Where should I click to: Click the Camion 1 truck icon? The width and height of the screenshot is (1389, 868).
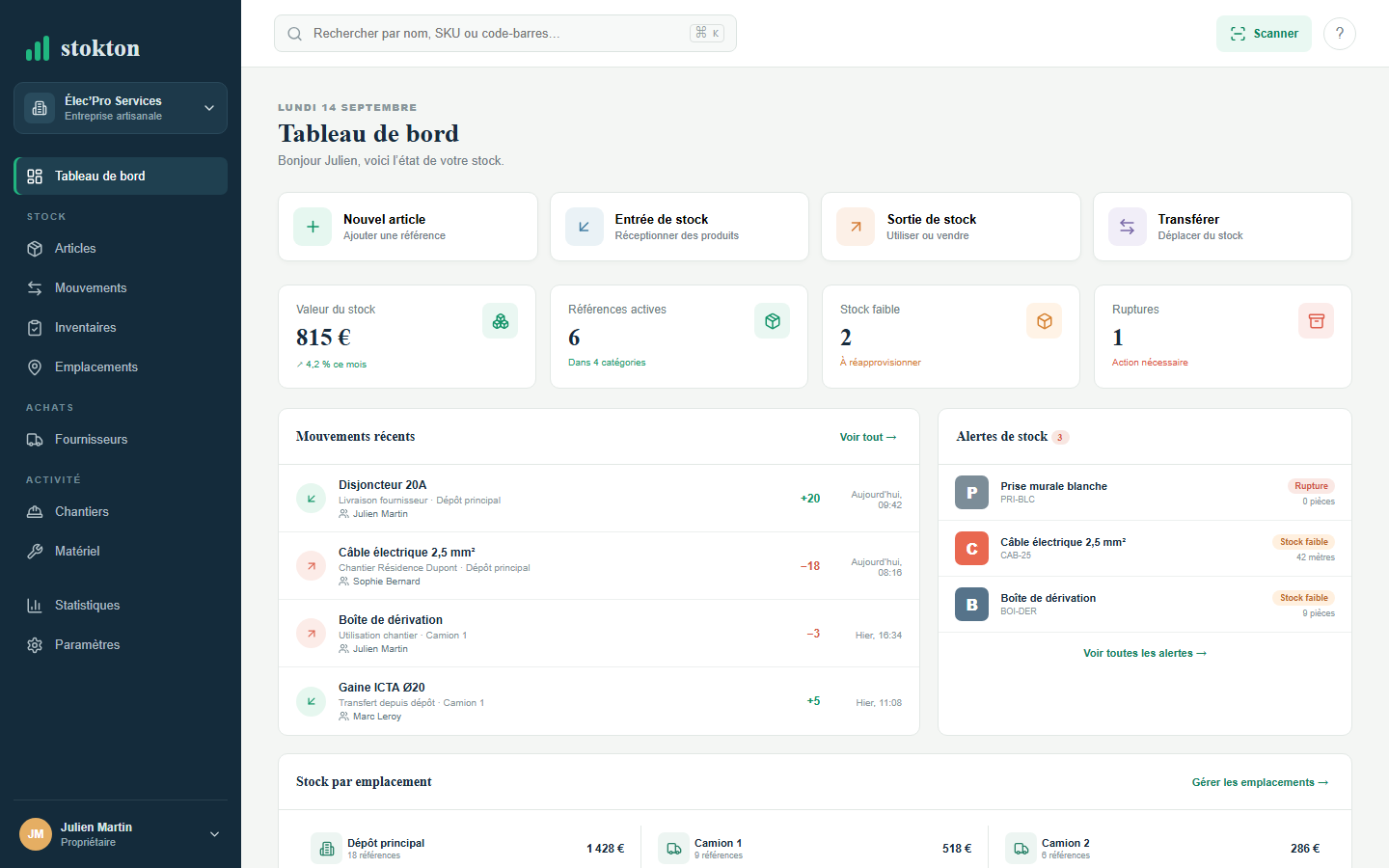pos(673,849)
